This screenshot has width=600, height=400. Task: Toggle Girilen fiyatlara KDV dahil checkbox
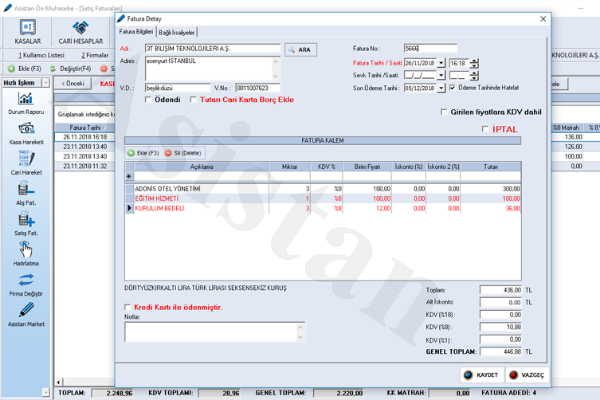[x=444, y=112]
